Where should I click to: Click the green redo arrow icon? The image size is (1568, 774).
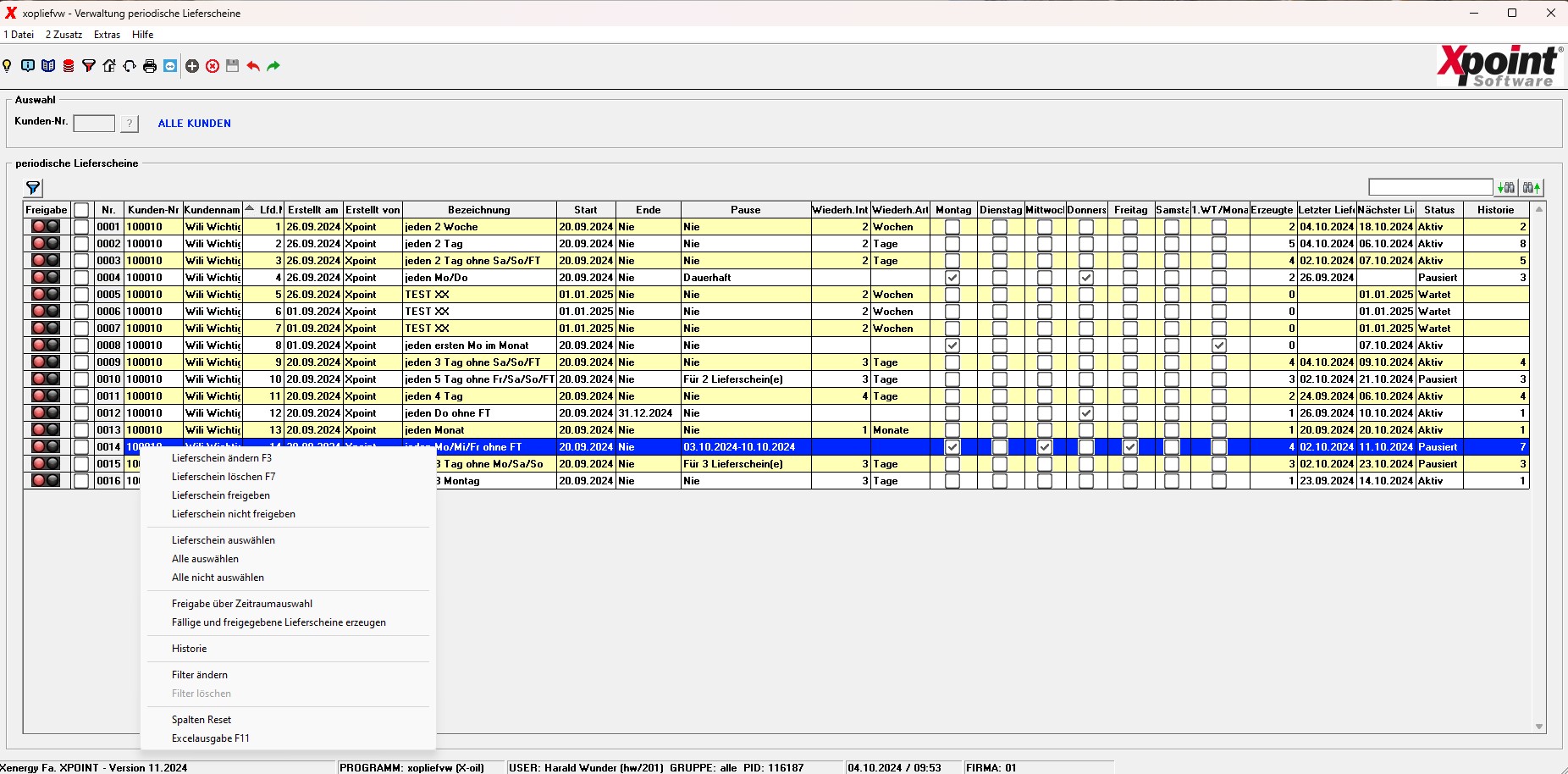273,66
